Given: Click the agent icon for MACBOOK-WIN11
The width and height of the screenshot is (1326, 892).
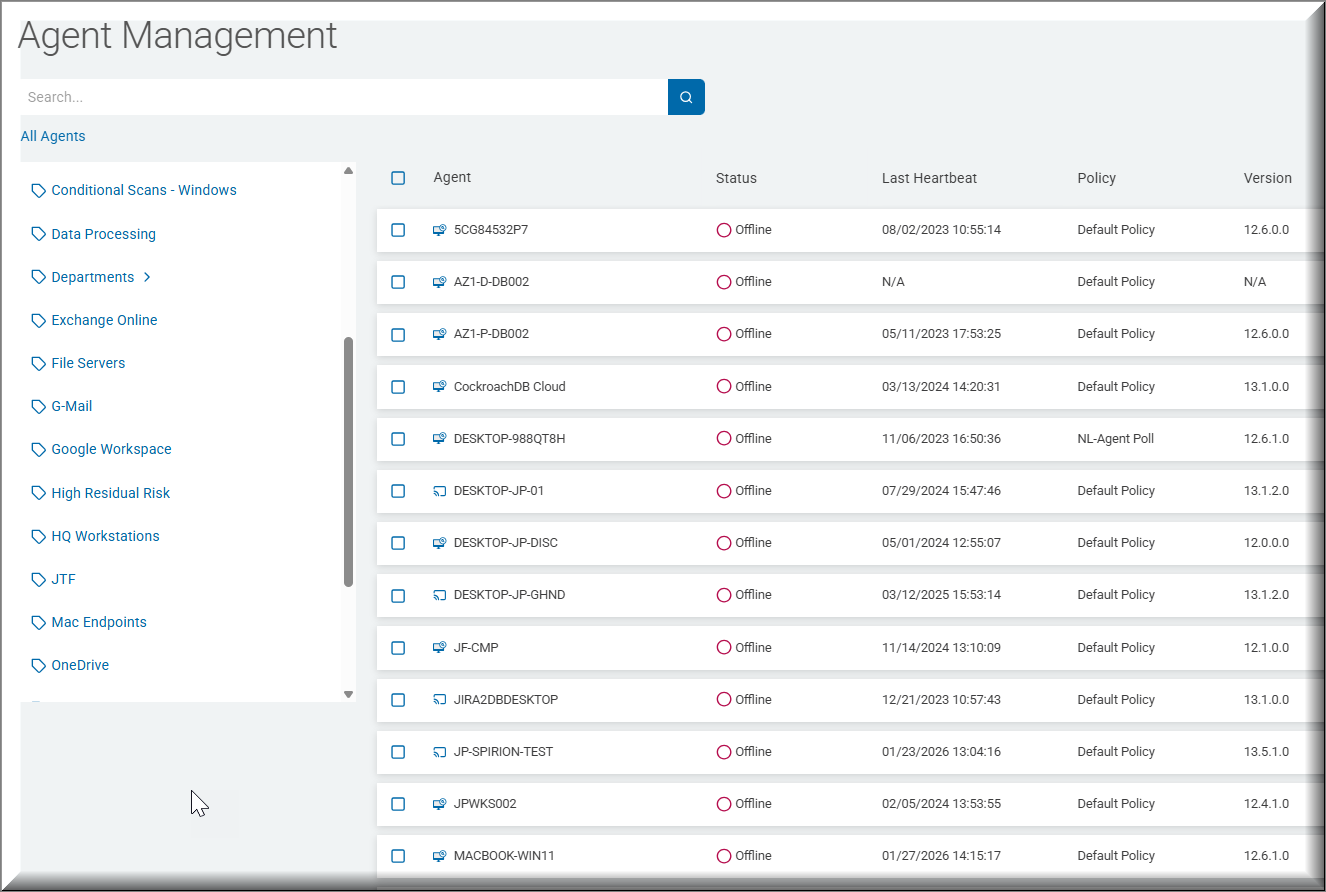Looking at the screenshot, I should coord(439,856).
